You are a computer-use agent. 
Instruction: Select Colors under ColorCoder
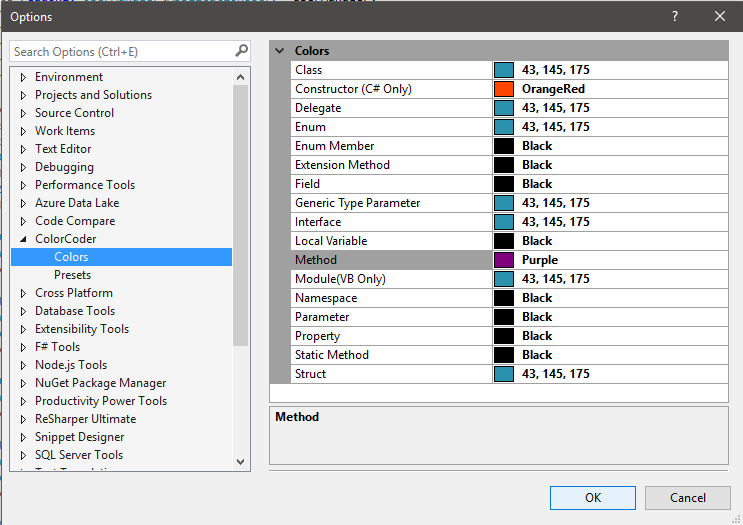[71, 257]
